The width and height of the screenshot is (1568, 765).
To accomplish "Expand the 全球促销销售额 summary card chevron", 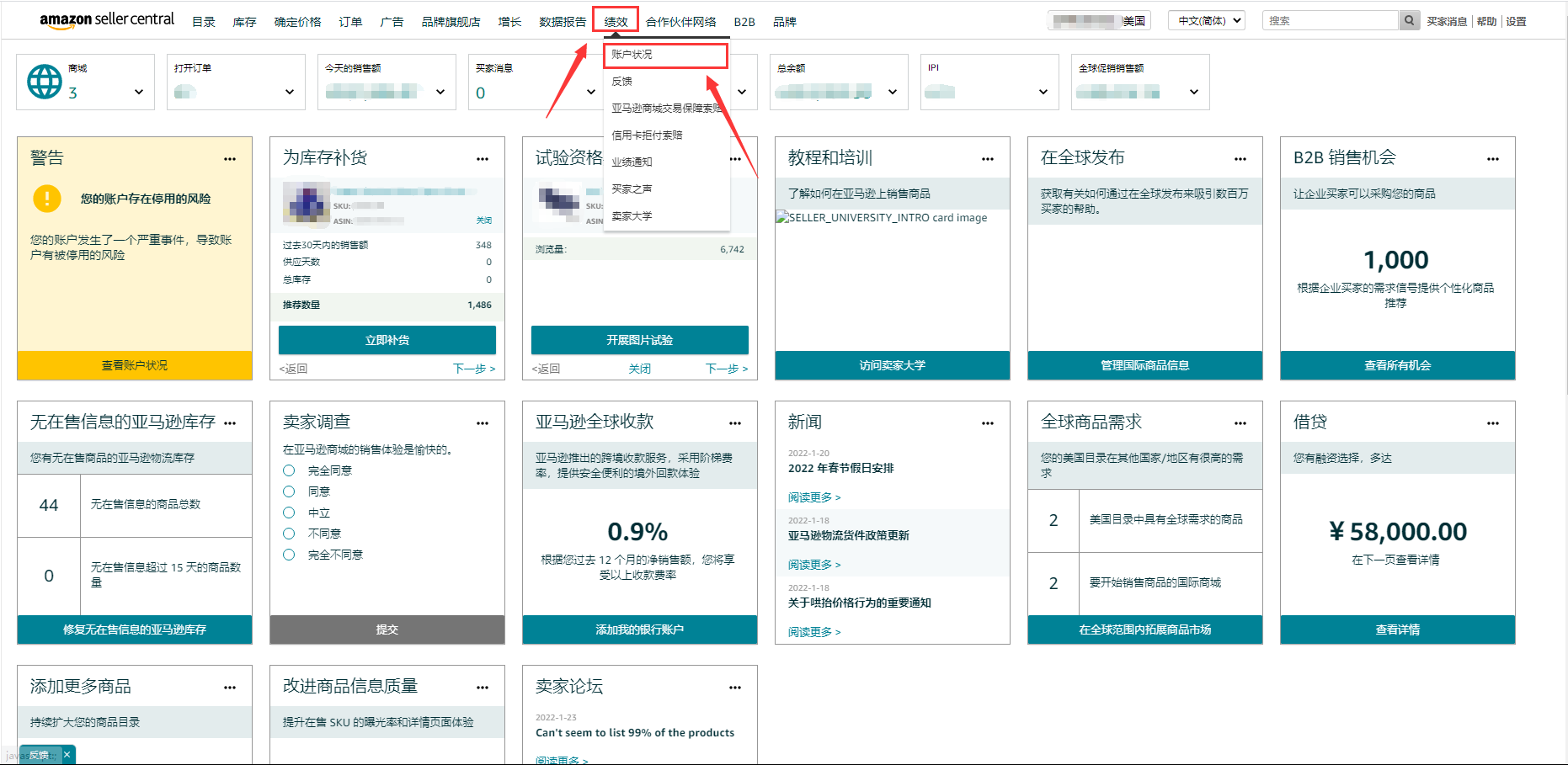I will click(1194, 92).
